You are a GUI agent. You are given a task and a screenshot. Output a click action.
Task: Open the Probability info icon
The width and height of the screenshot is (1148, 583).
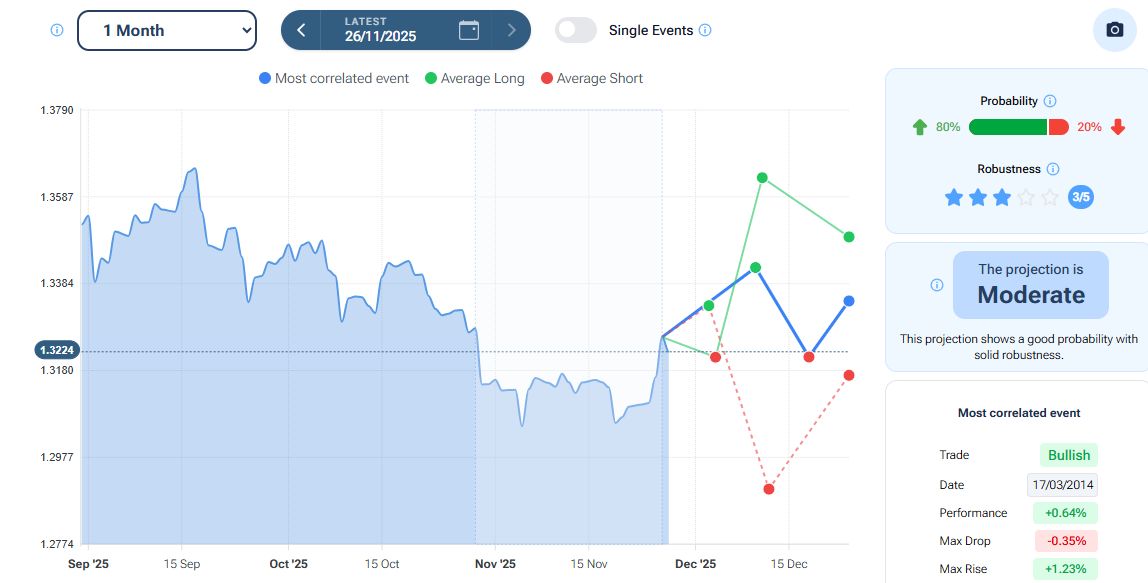click(1049, 101)
